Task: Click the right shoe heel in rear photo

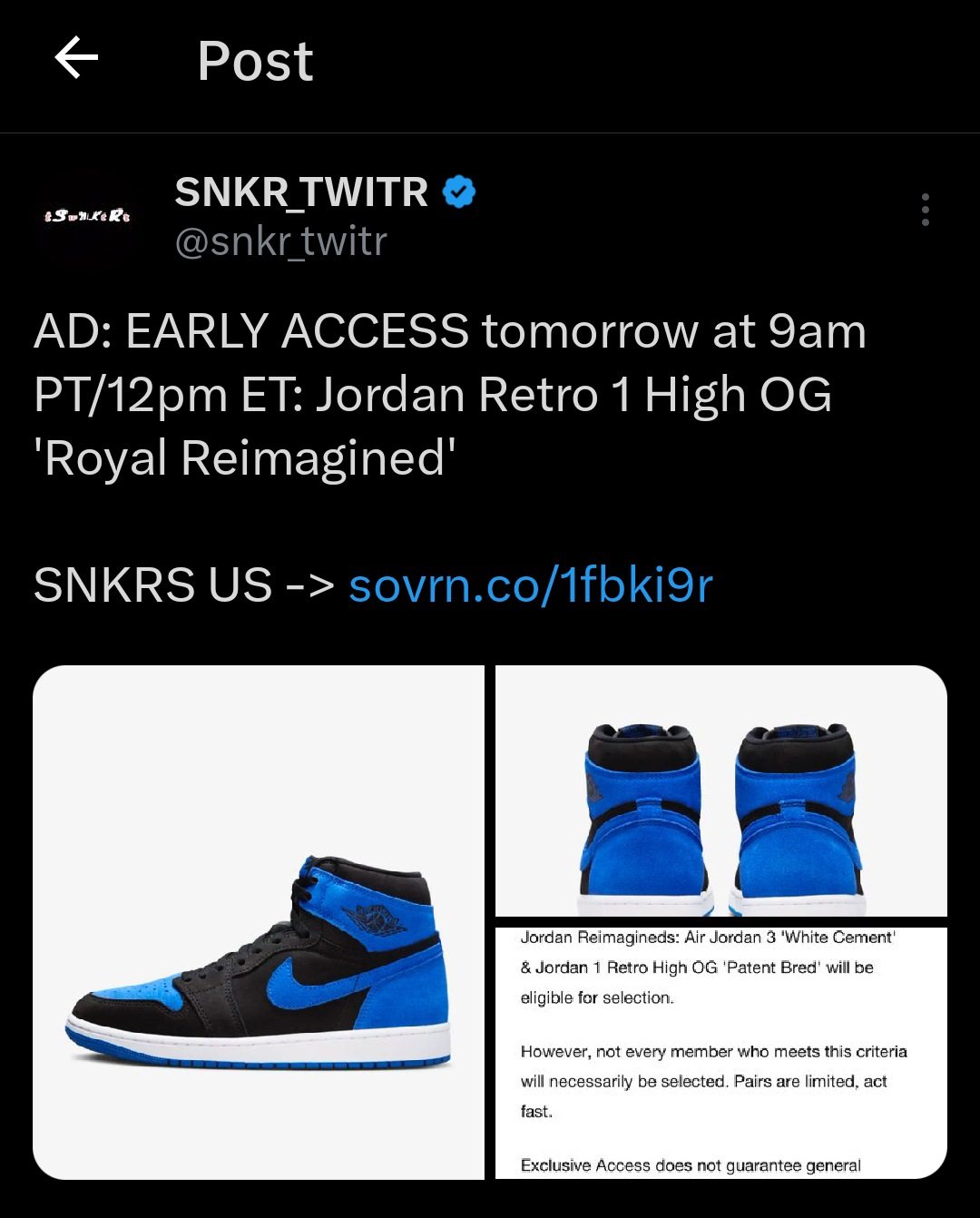Action: [x=797, y=817]
